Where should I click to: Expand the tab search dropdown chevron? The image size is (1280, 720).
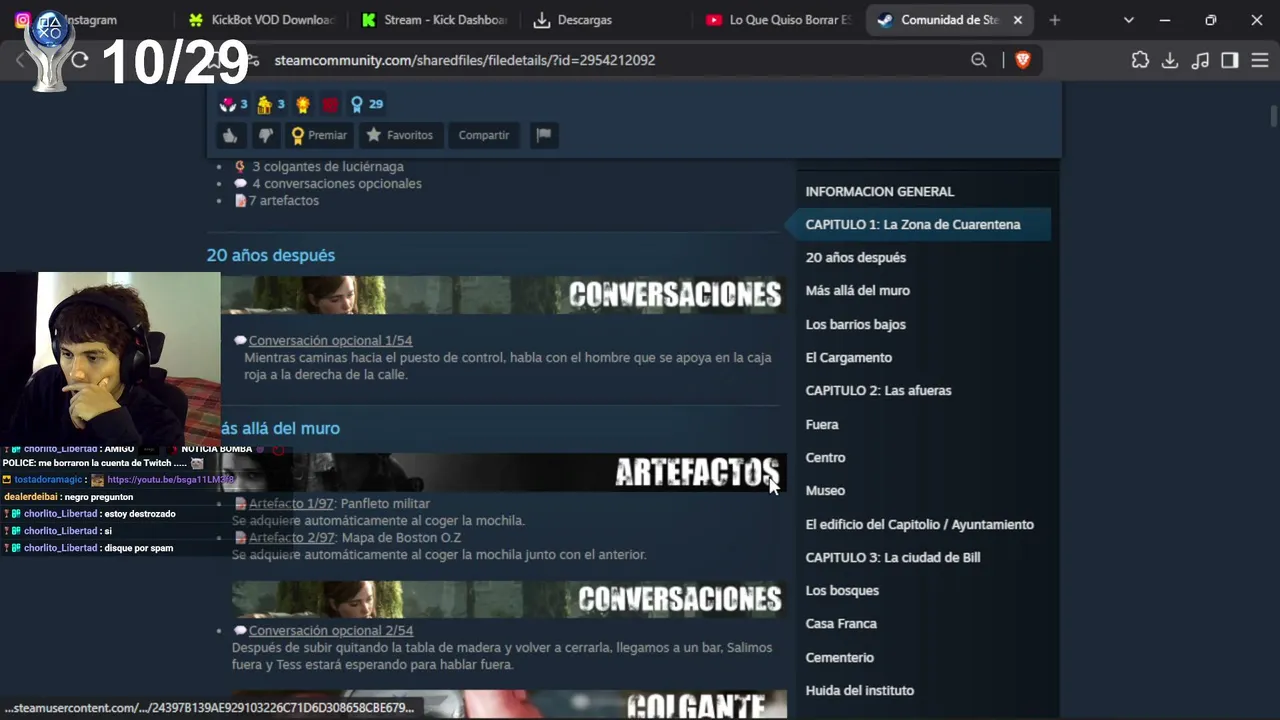point(1129,20)
